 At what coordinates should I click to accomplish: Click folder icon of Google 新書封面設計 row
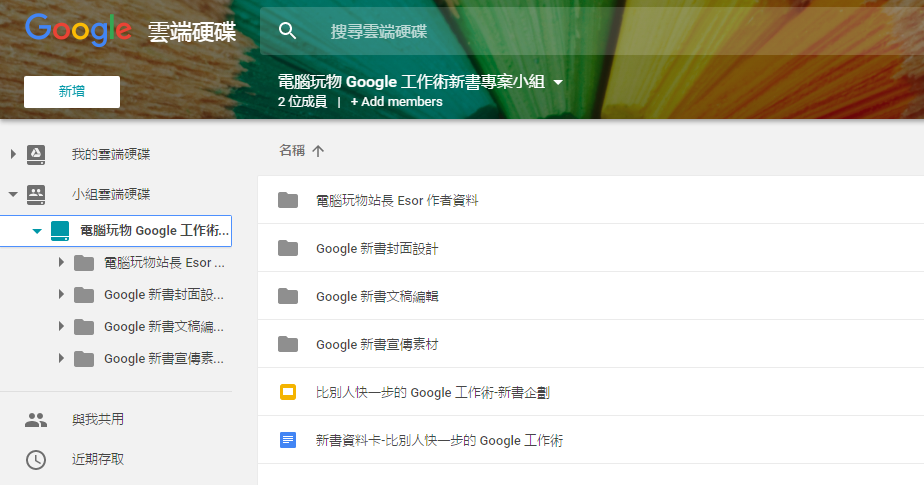(288, 248)
